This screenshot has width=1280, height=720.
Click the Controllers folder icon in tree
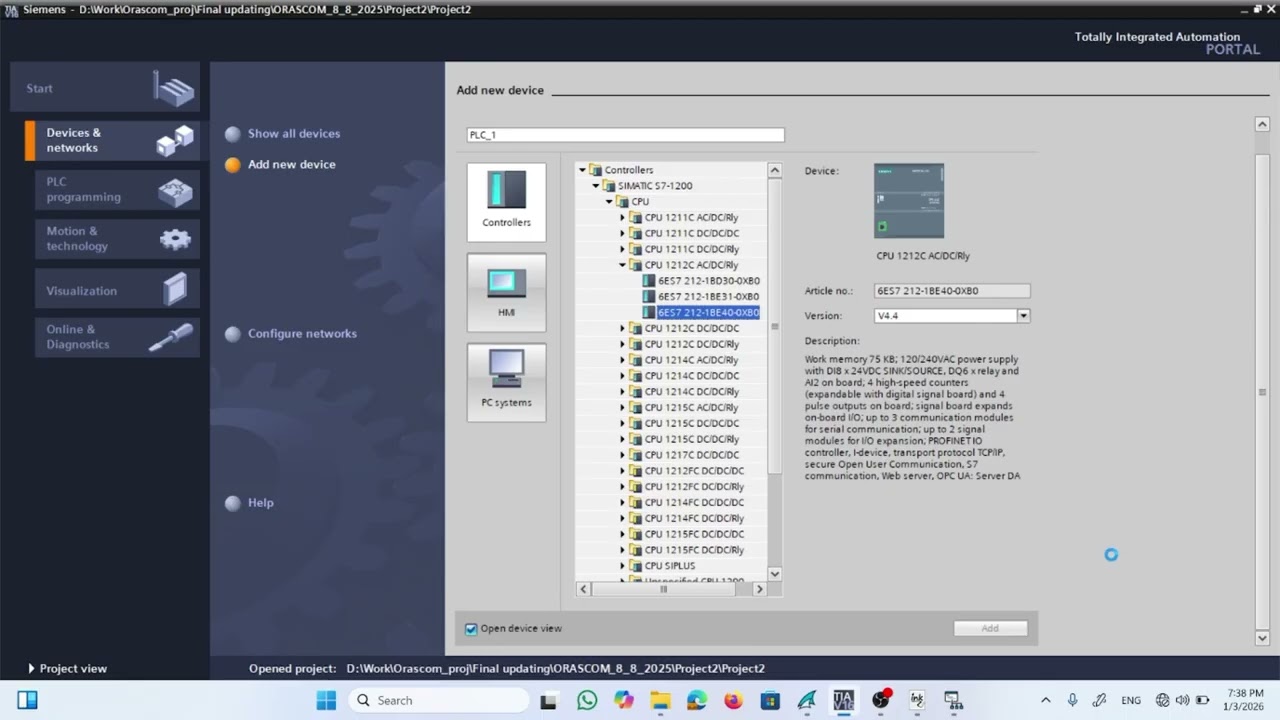pyautogui.click(x=595, y=170)
